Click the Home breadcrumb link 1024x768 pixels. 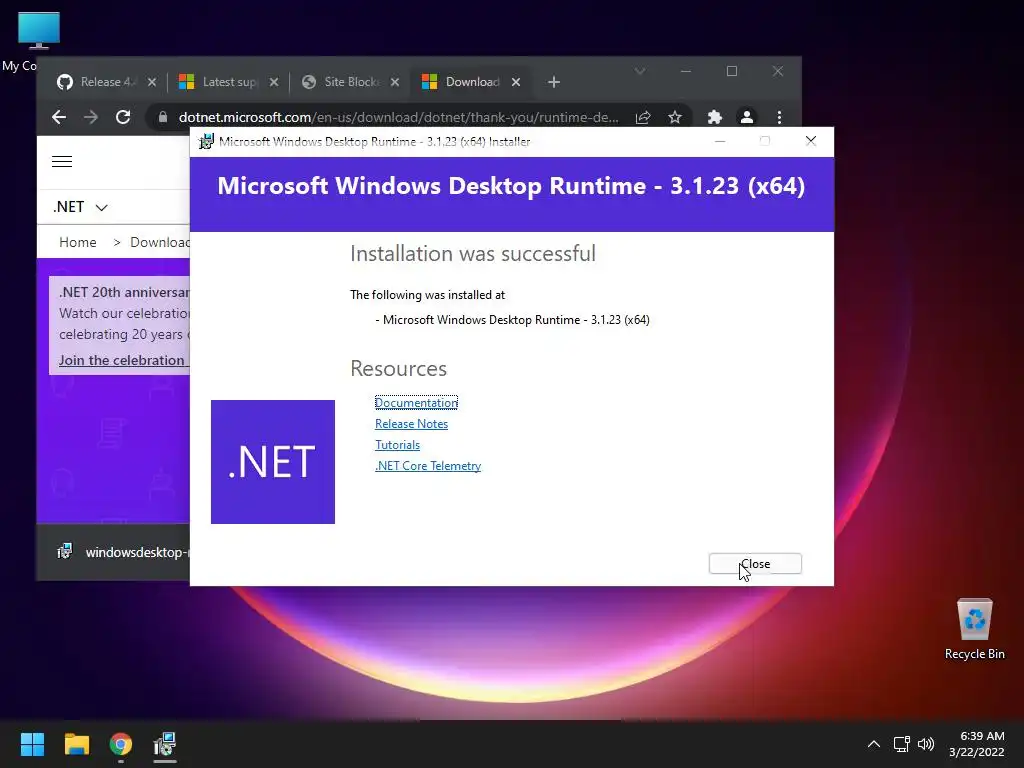[78, 242]
